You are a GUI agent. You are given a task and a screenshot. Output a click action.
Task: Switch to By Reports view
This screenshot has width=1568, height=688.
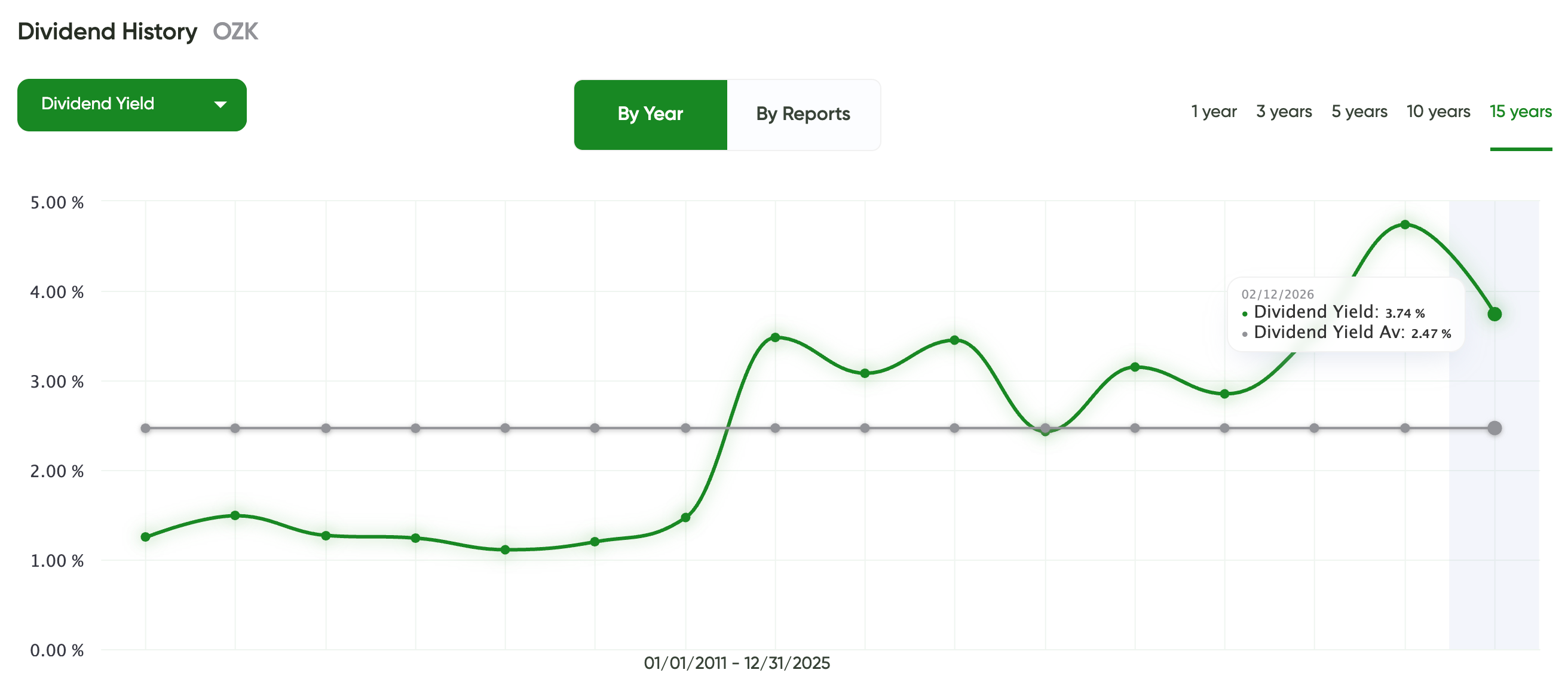tap(803, 114)
